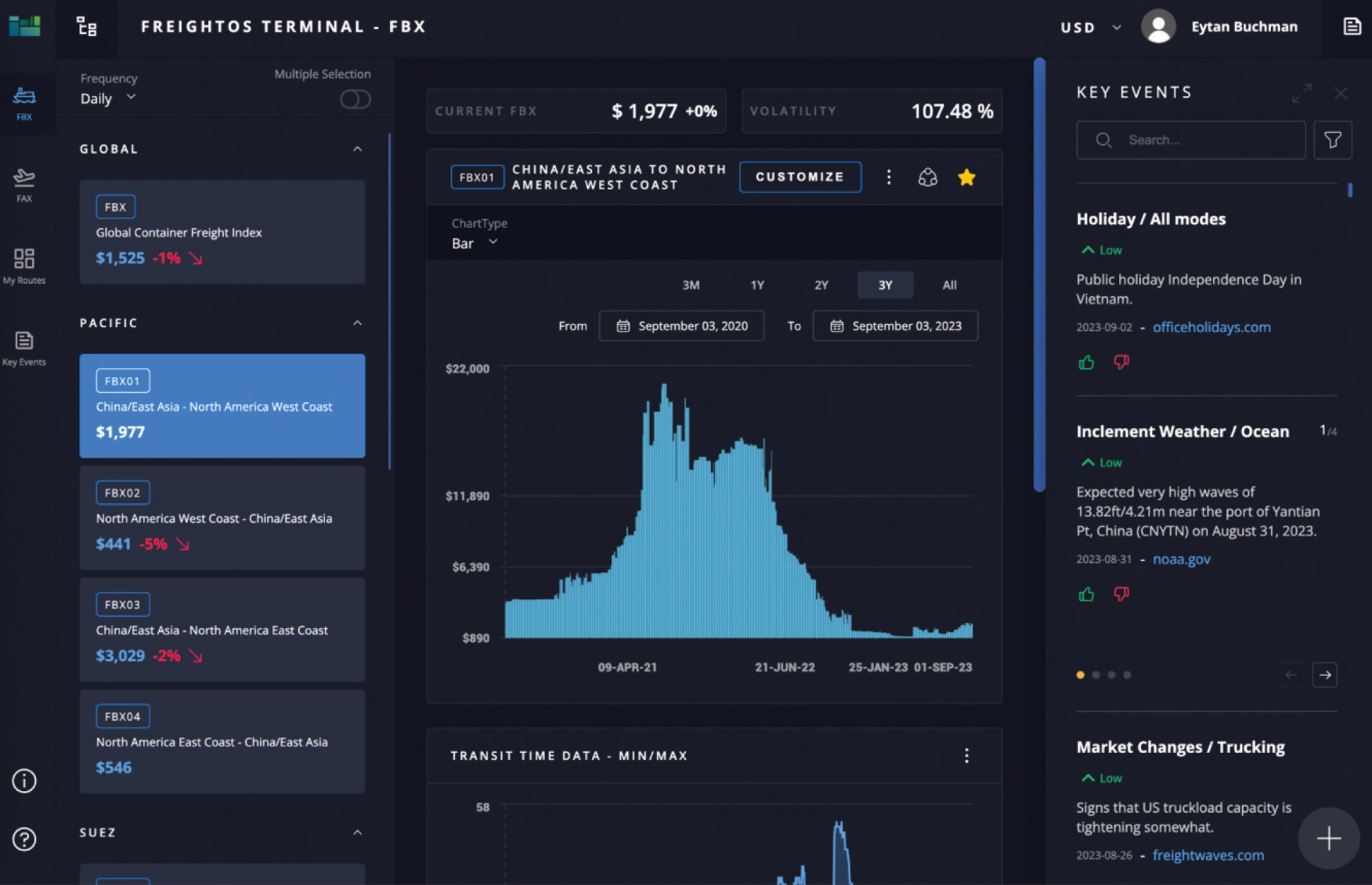The width and height of the screenshot is (1372, 885).
Task: Select the 3M range tab
Action: (691, 285)
